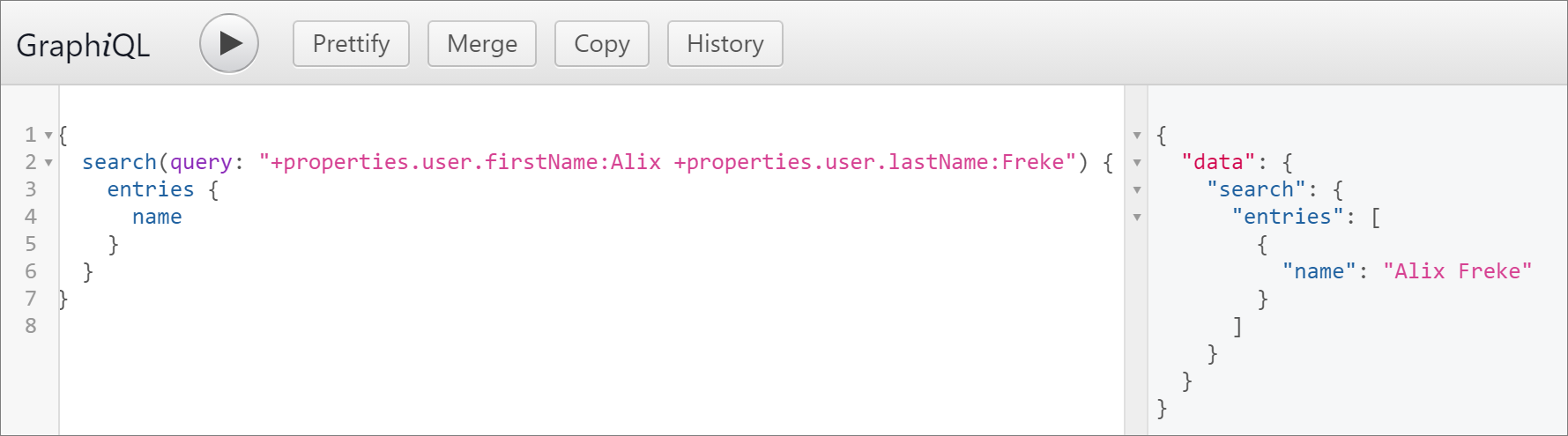
Task: Fold the "entries" array in results
Action: click(x=1137, y=218)
